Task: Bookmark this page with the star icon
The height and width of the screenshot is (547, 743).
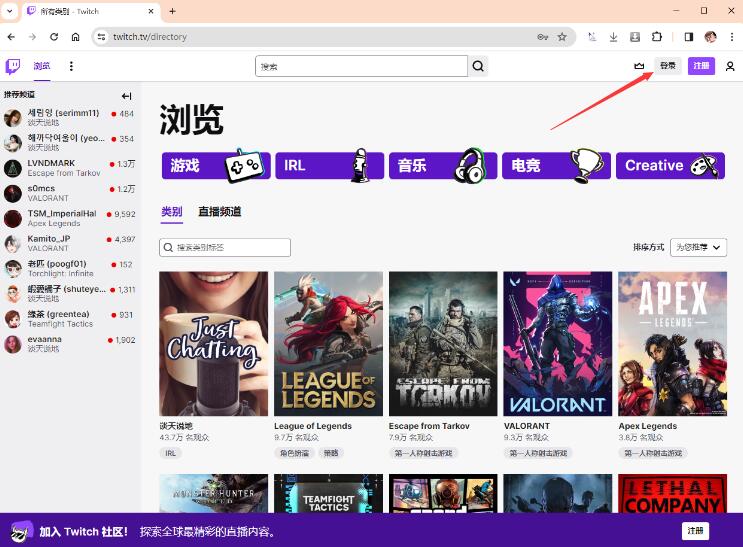Action: [562, 36]
